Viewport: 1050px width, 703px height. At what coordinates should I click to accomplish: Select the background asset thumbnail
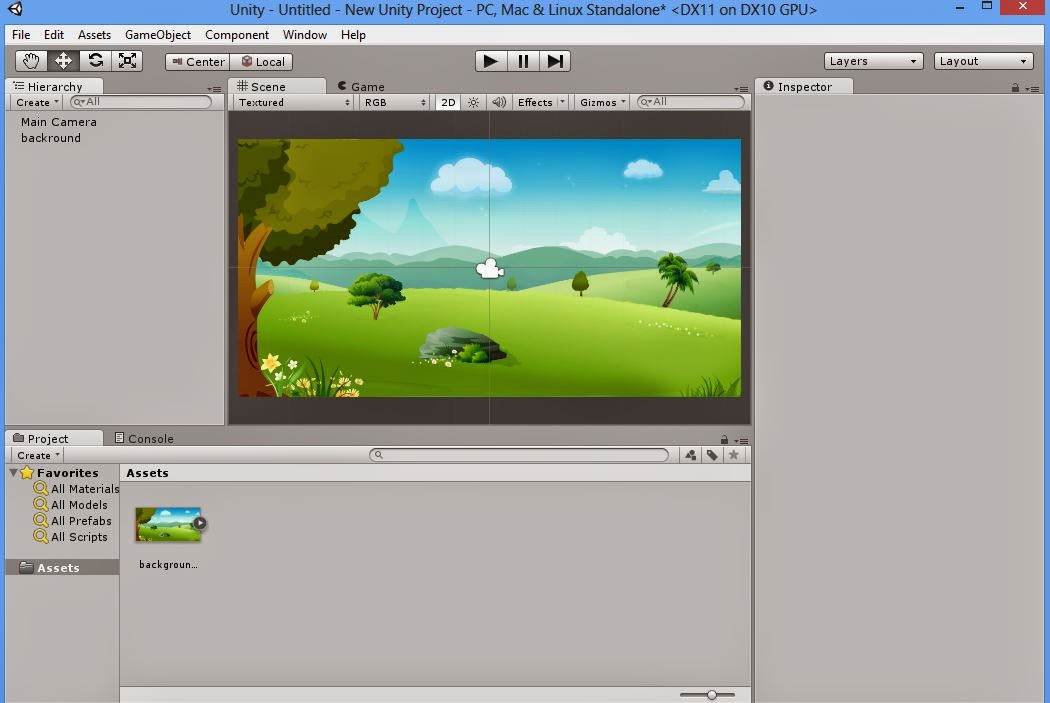pyautogui.click(x=168, y=524)
